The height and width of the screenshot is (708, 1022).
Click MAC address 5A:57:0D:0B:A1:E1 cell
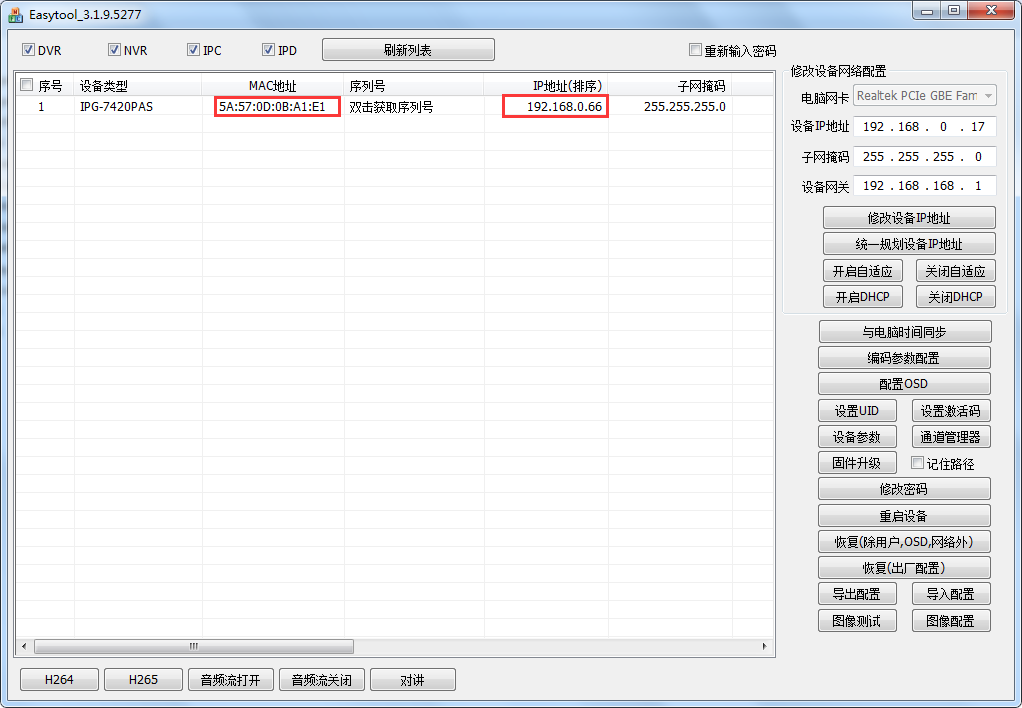tap(272, 106)
